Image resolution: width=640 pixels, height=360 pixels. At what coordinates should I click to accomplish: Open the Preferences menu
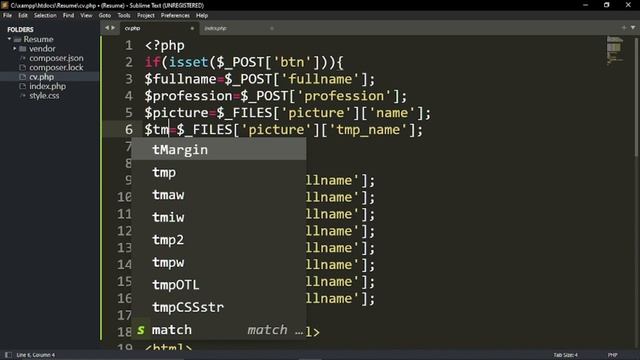tap(175, 16)
